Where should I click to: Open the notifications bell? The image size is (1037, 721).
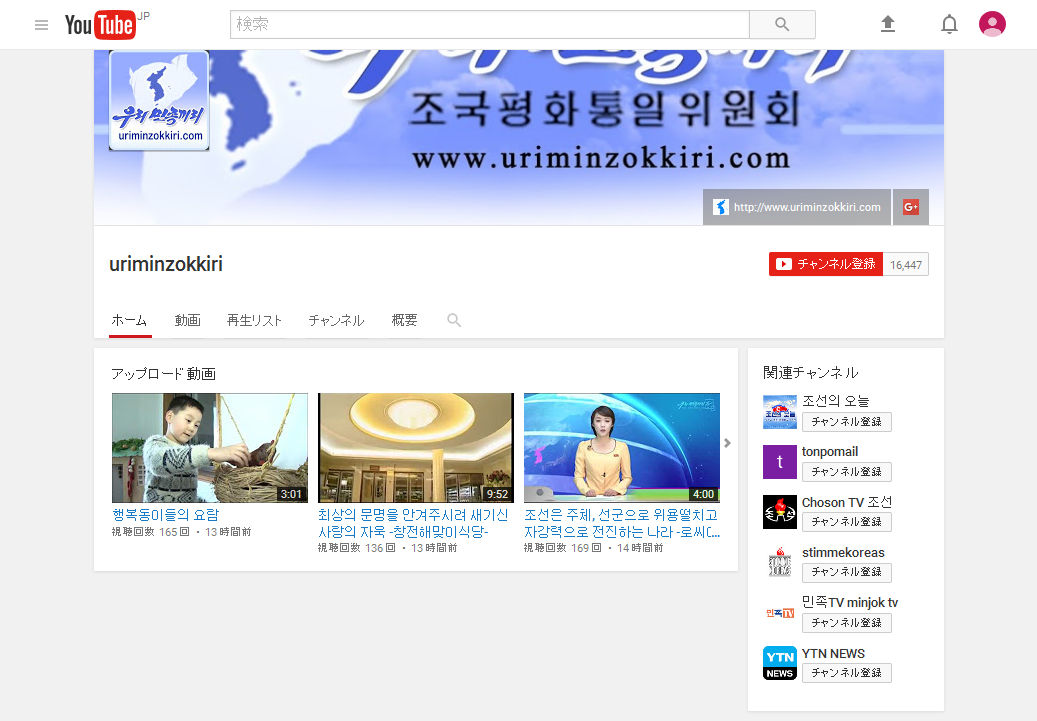tap(949, 24)
